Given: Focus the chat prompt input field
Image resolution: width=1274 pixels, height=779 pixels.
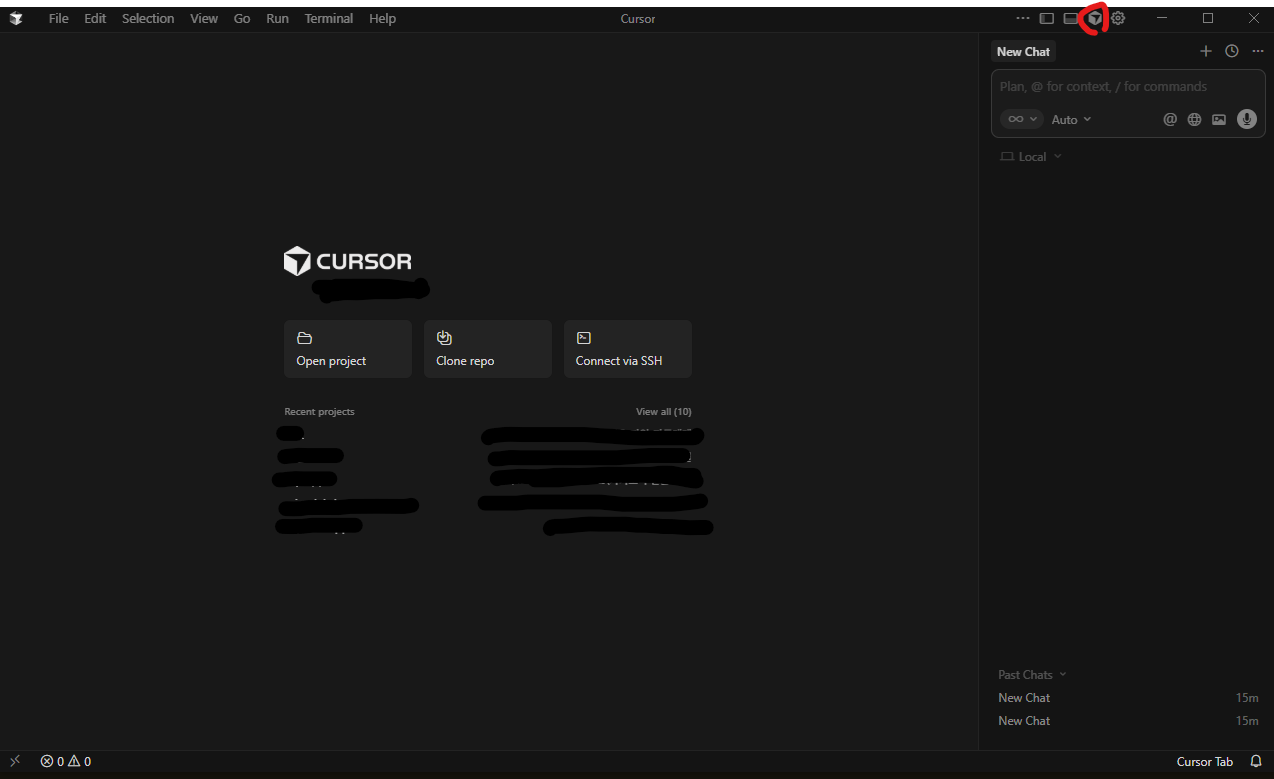Looking at the screenshot, I should click(1128, 87).
